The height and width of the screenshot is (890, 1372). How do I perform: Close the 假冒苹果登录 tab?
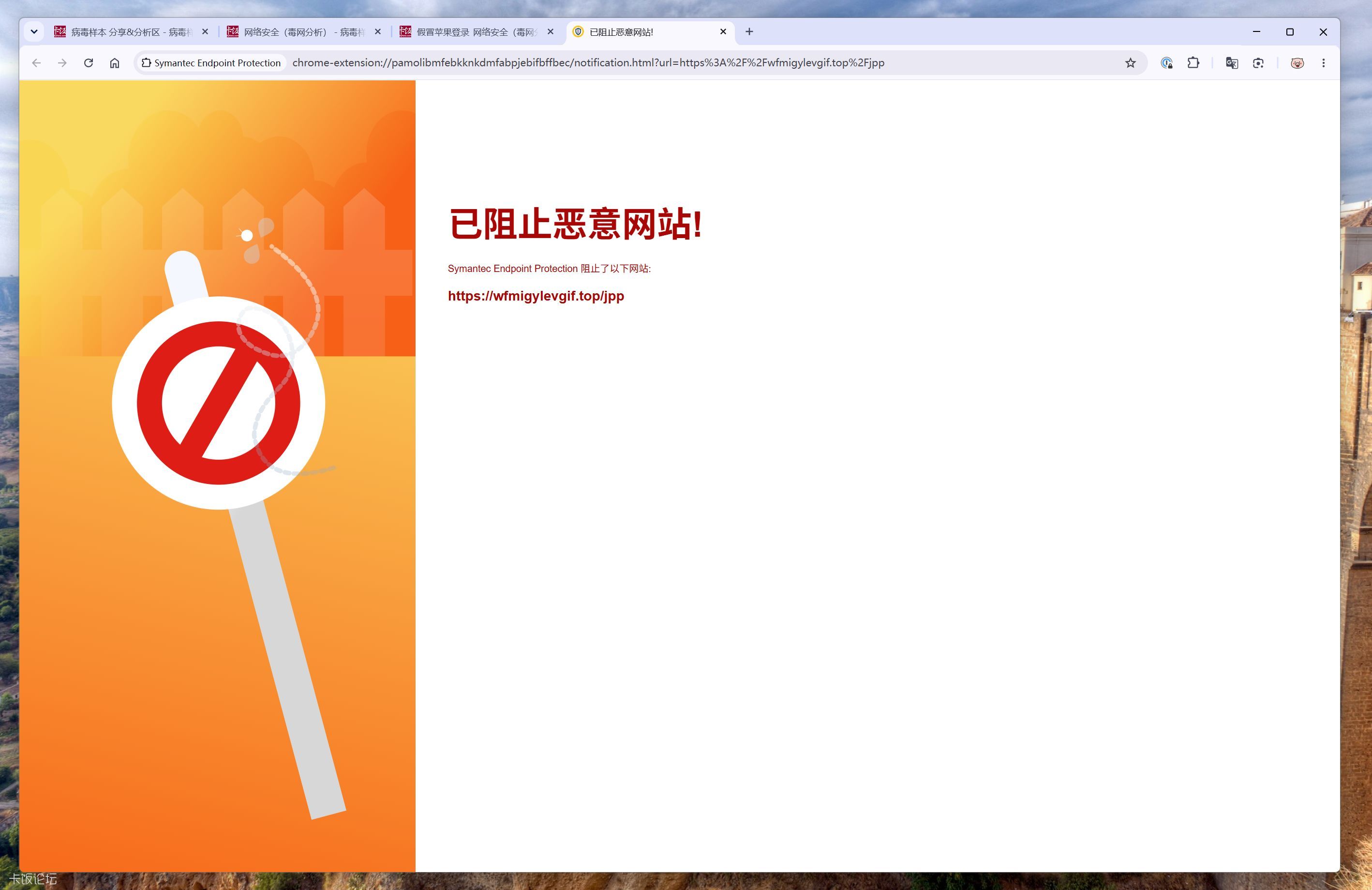click(x=551, y=32)
